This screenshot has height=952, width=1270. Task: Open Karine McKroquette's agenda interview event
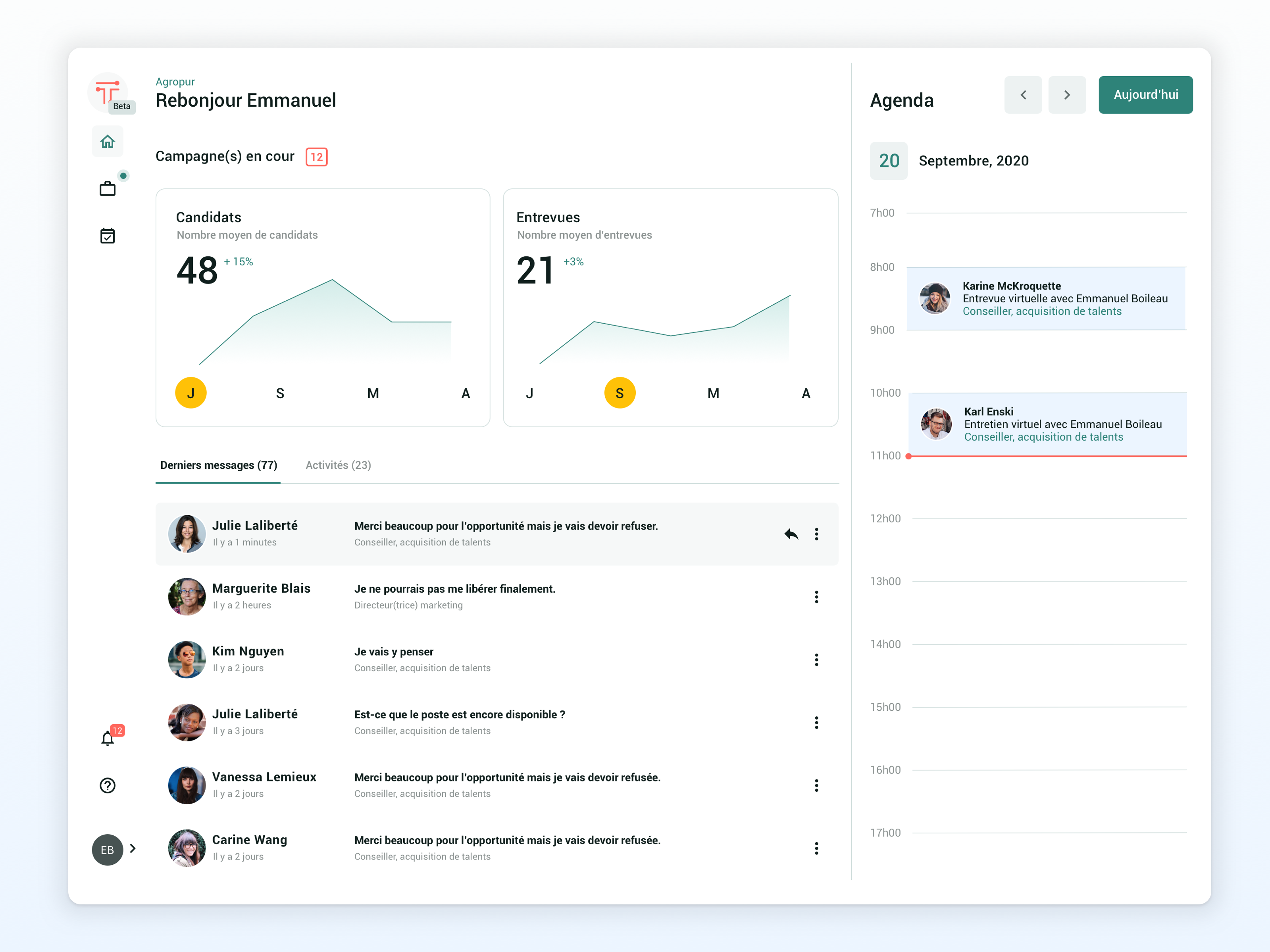click(1046, 298)
